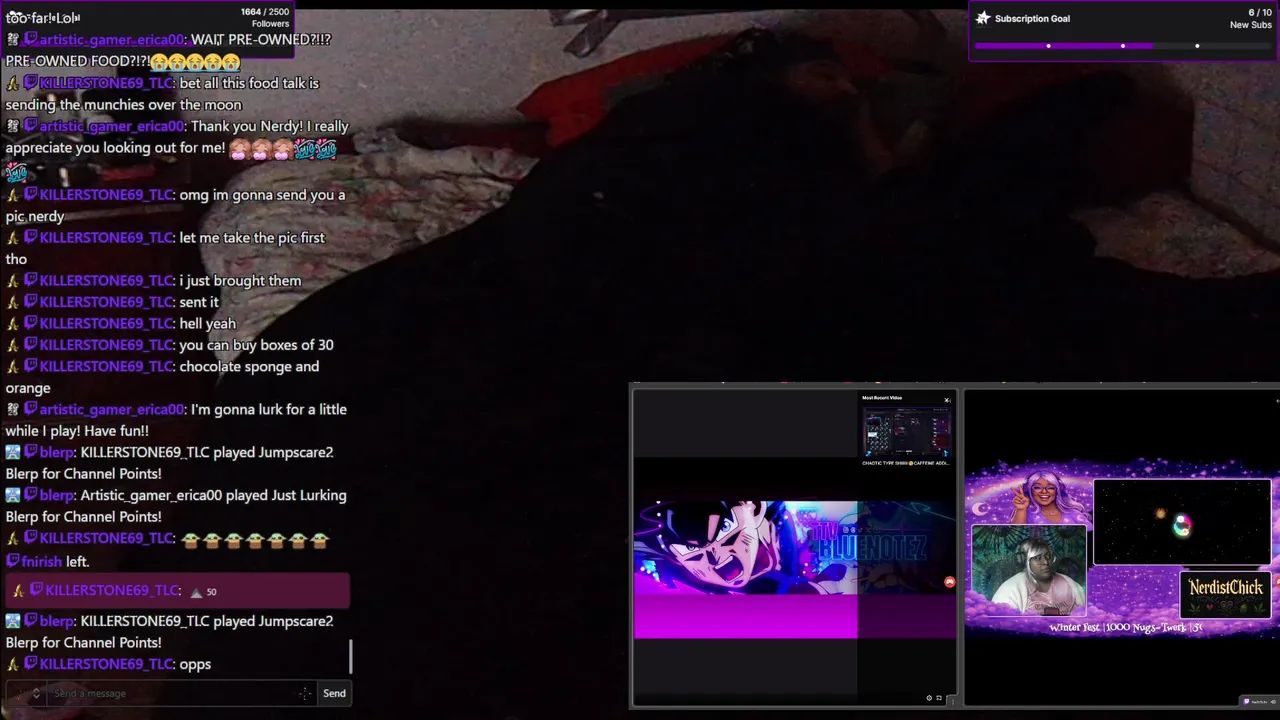Screen dimensions: 1280x720
Task: Click artistic_gamer_erica00 on the 'lurk for a little' message
Action: pyautogui.click(x=112, y=409)
